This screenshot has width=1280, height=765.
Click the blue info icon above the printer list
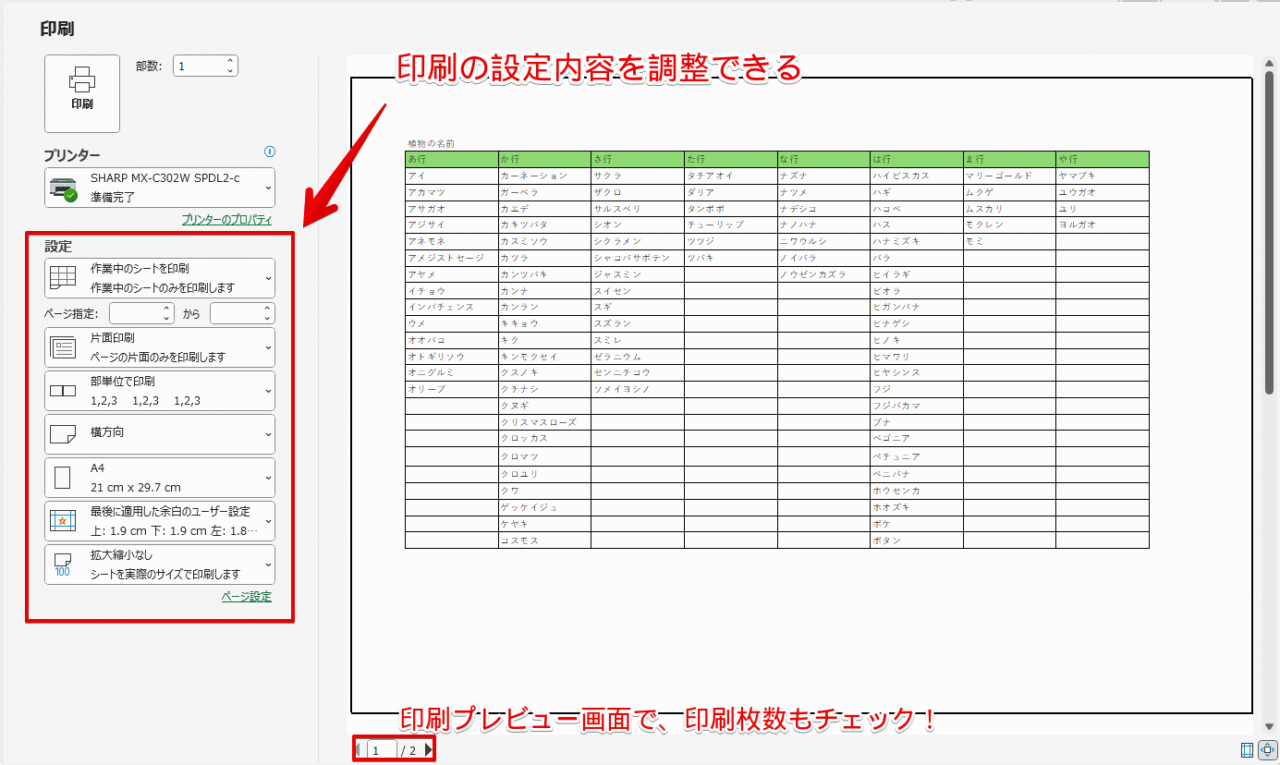269,151
